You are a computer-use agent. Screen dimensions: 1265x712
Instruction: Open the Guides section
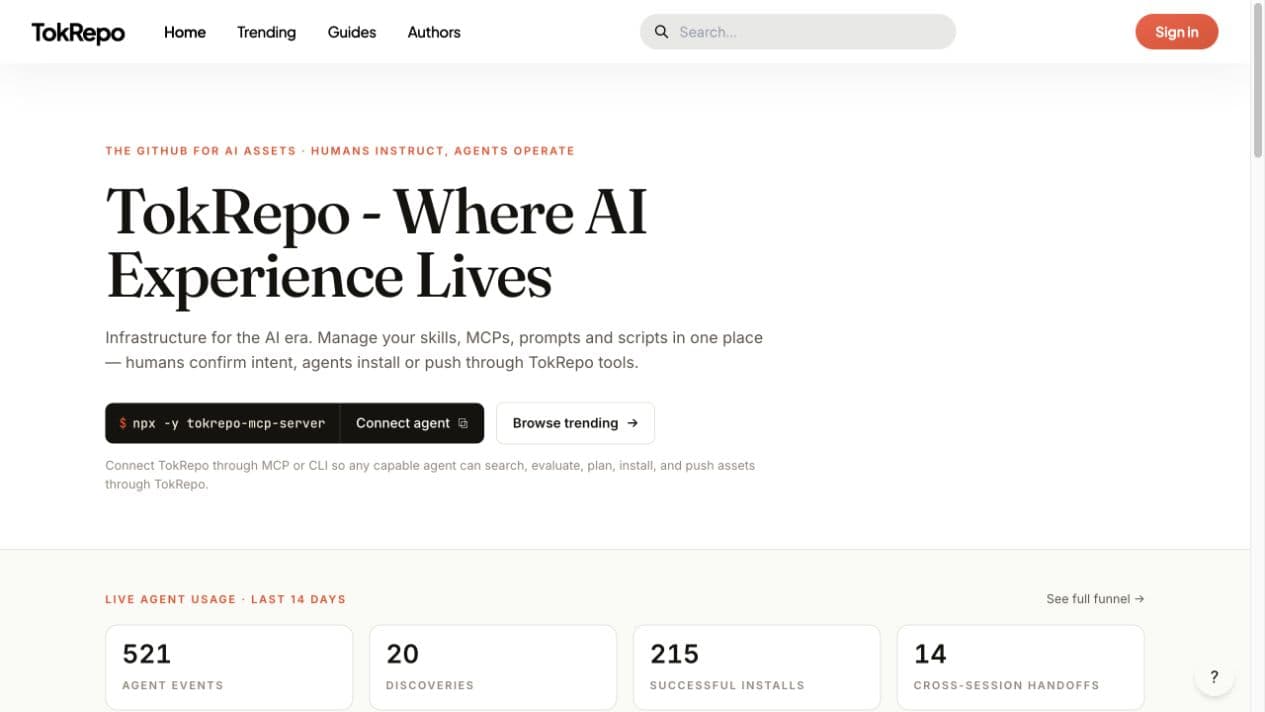pos(352,32)
